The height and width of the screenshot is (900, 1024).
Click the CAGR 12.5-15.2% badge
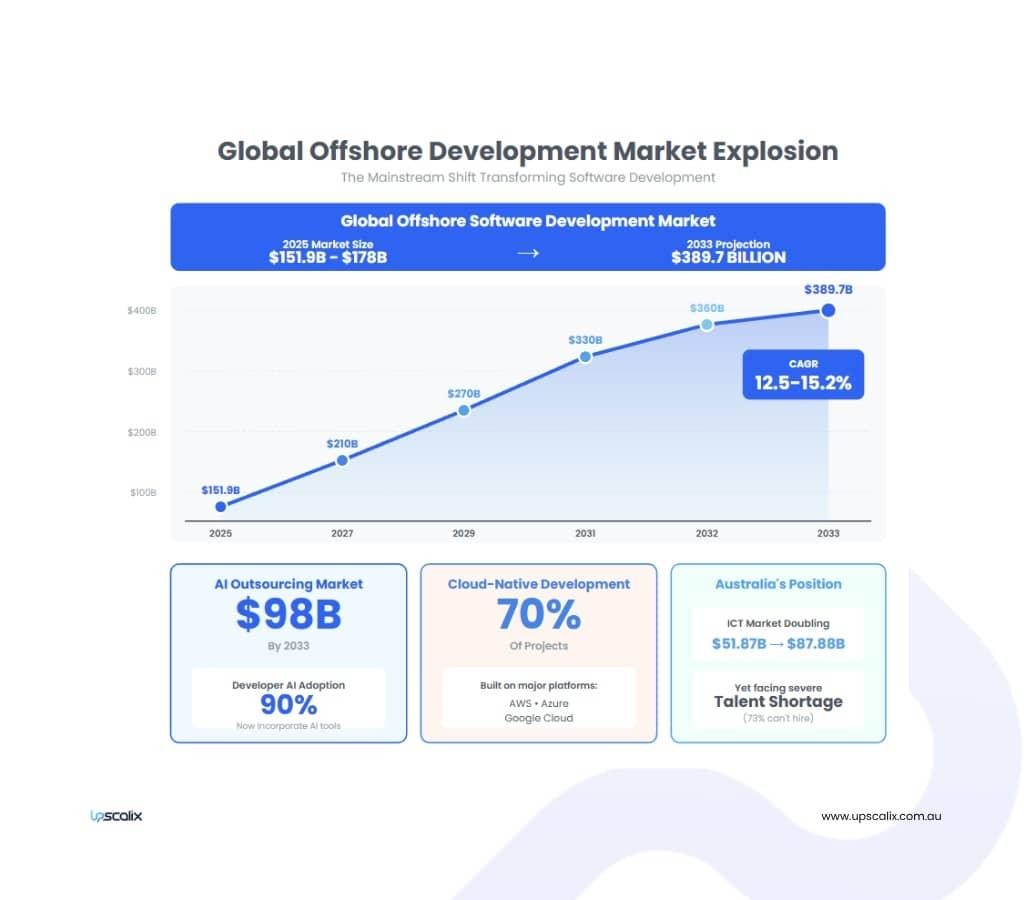coord(803,374)
